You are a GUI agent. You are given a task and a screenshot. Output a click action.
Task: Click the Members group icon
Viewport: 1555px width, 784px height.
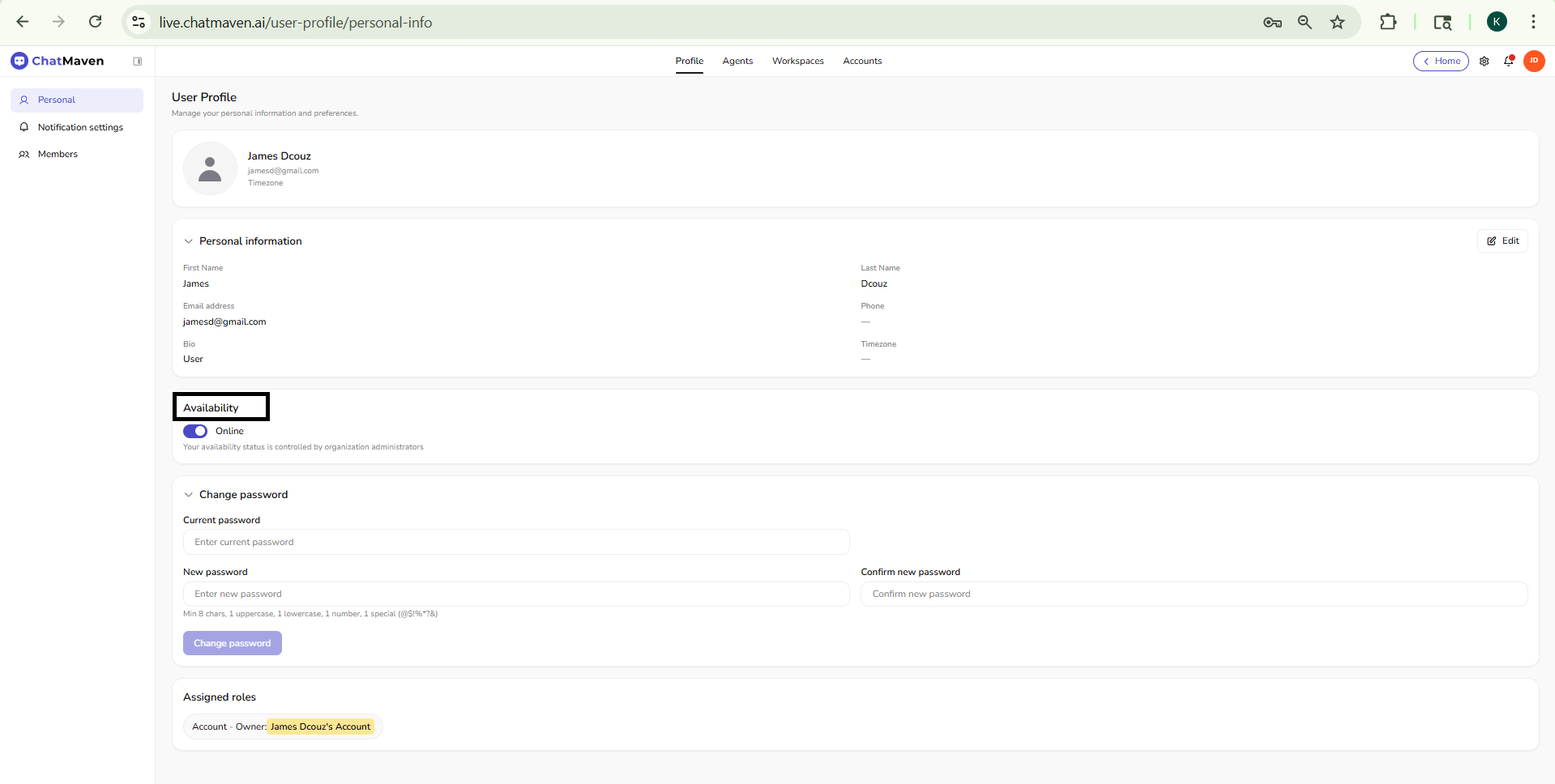(25, 154)
